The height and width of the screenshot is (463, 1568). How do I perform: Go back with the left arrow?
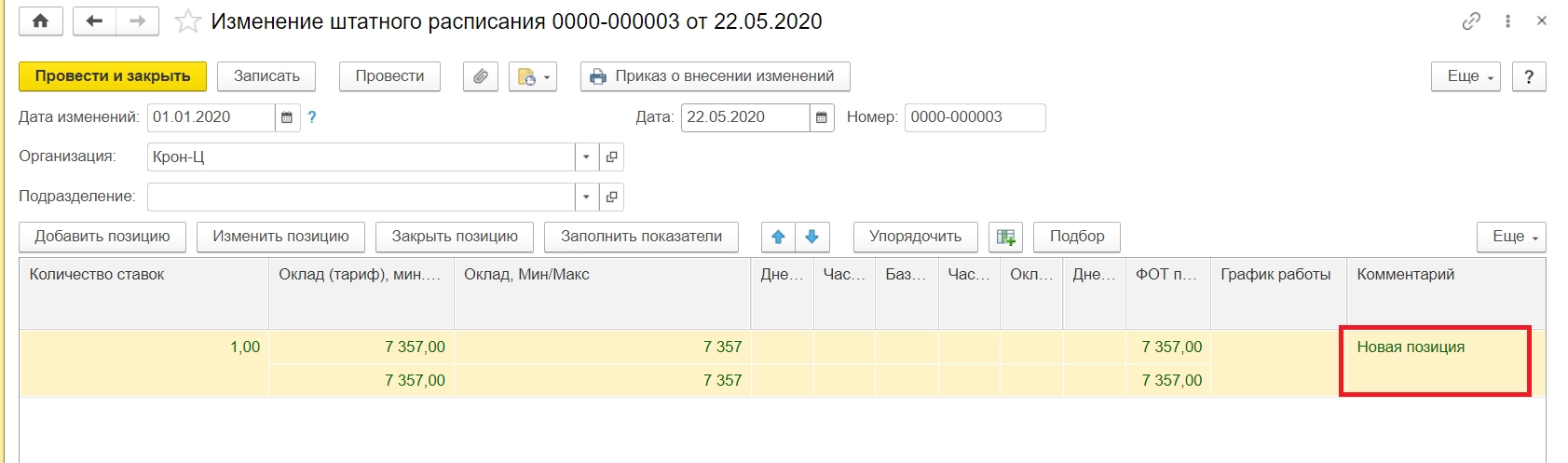(x=94, y=21)
